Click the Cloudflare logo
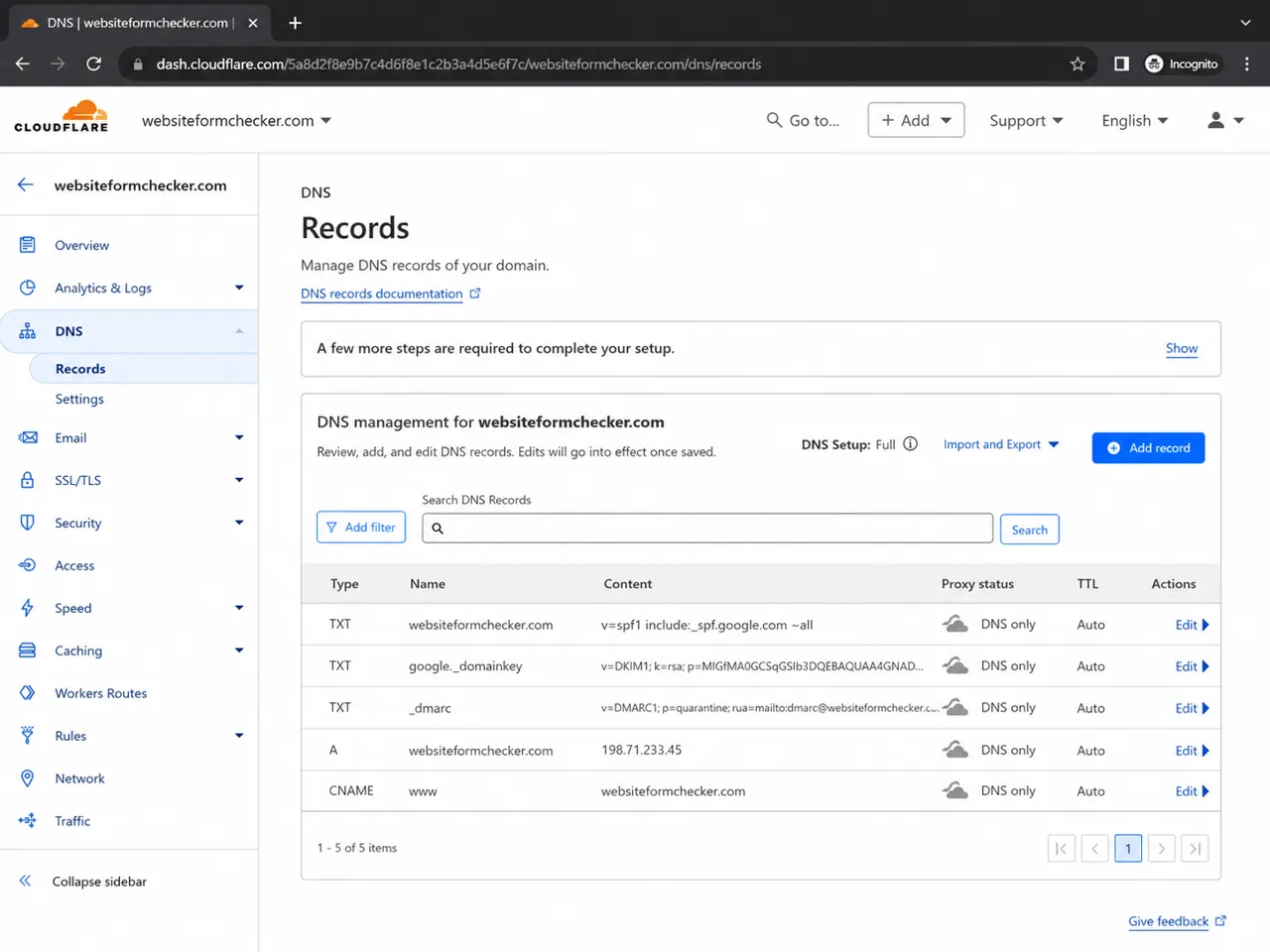1270x952 pixels. click(62, 117)
